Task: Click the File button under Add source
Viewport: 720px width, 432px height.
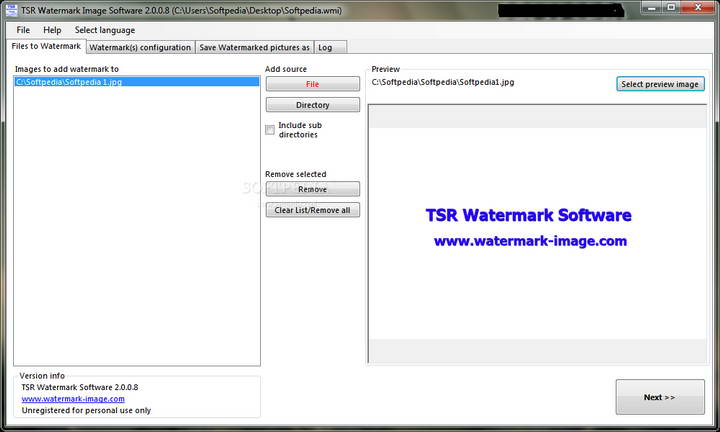Action: click(313, 84)
